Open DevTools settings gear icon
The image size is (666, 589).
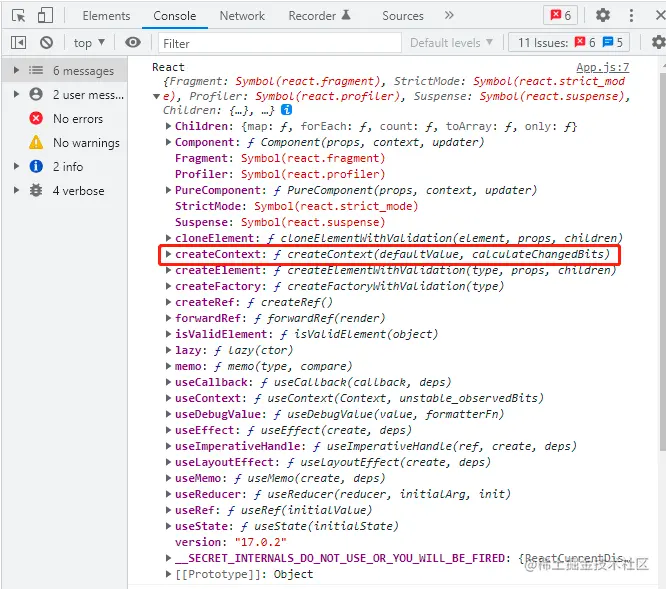point(603,15)
